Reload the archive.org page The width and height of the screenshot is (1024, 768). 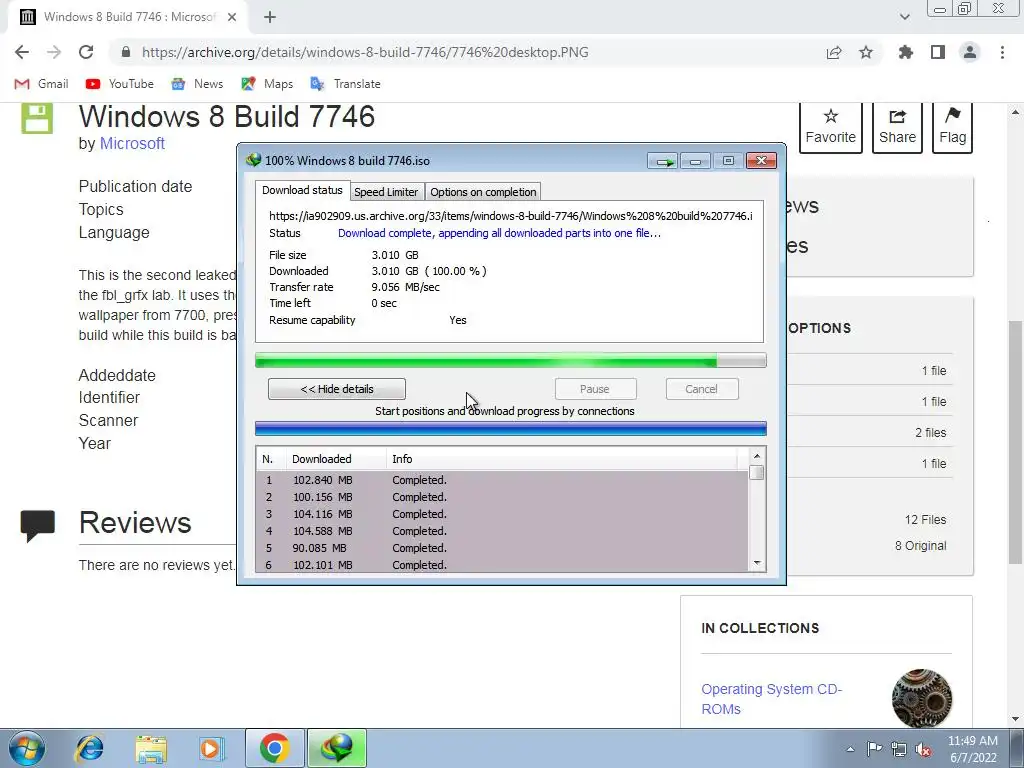[86, 52]
